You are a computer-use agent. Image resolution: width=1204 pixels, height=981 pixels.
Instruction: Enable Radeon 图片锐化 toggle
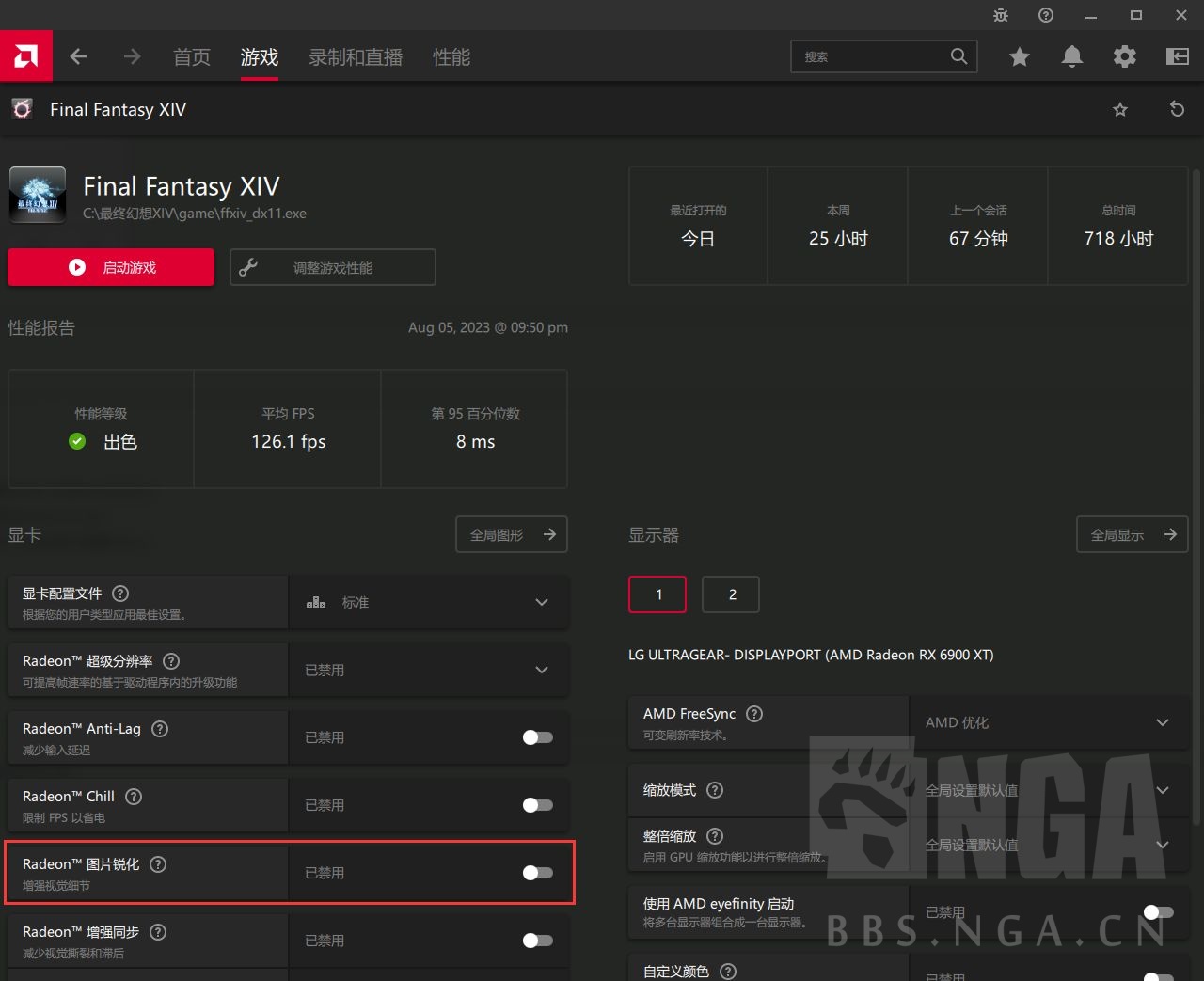pos(537,873)
